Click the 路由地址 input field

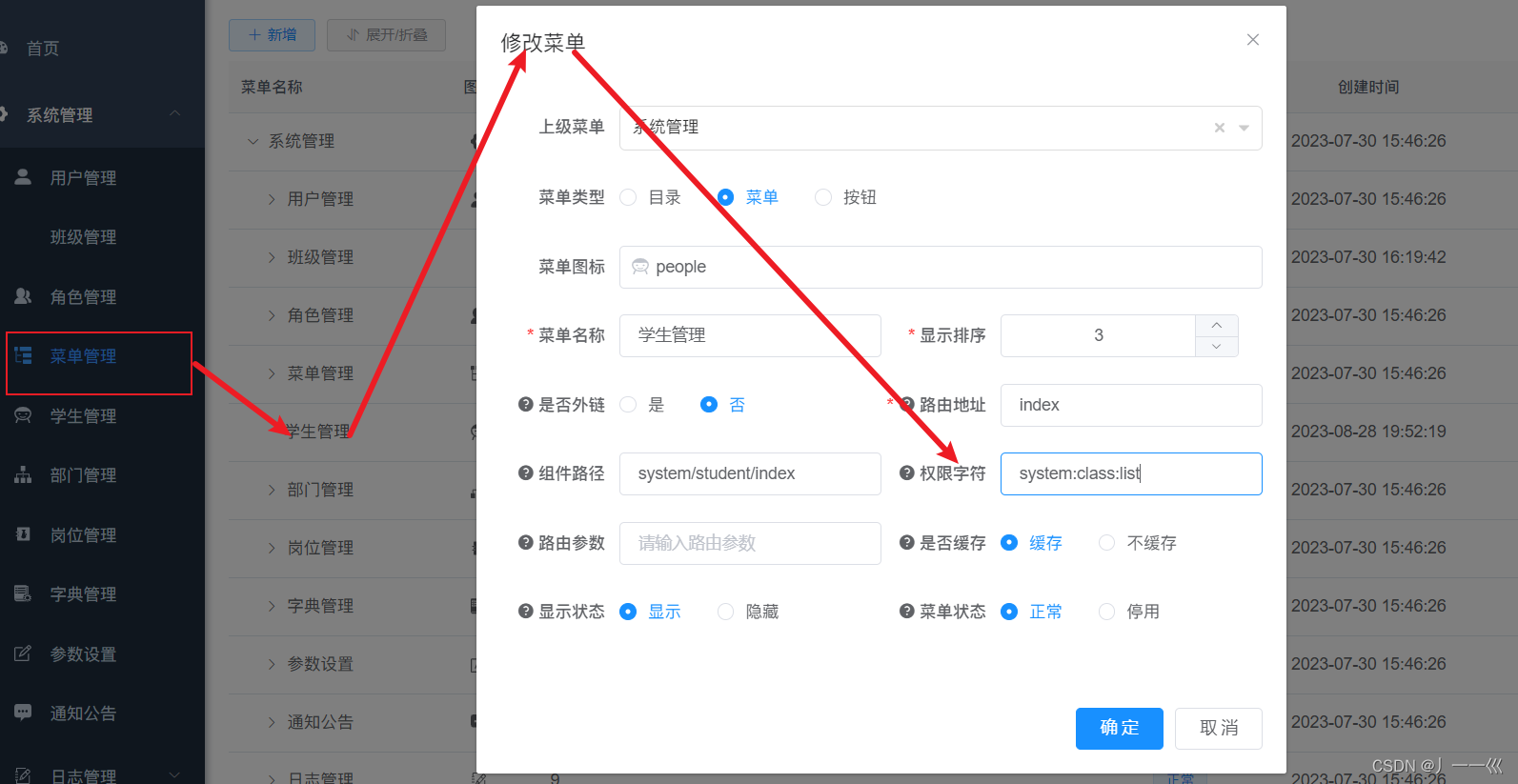pyautogui.click(x=1131, y=405)
